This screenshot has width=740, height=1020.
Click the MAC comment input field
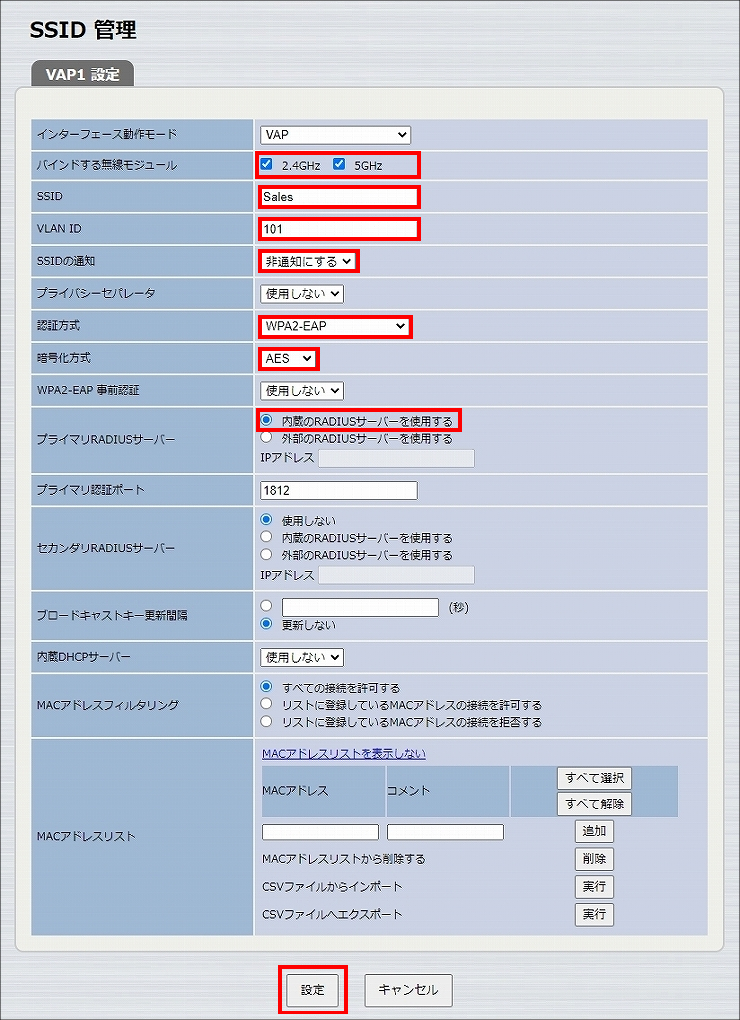point(445,832)
